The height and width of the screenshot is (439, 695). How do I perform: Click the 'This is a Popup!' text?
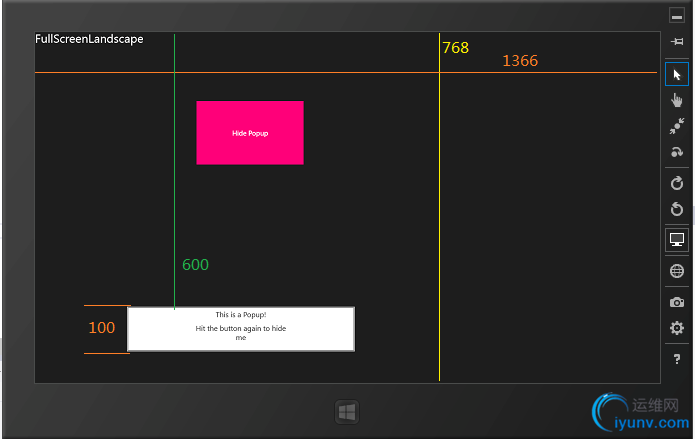point(241,314)
